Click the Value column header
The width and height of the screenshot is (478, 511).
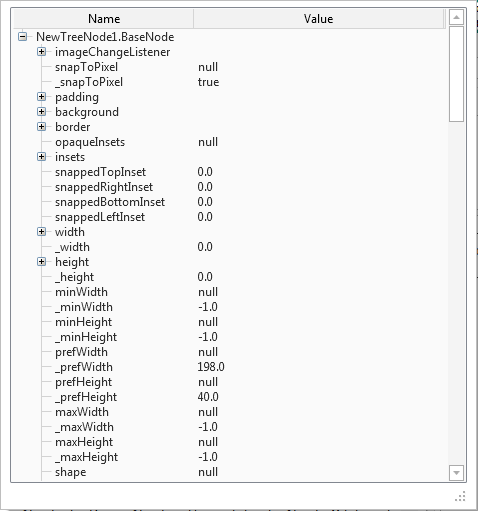pos(319,19)
